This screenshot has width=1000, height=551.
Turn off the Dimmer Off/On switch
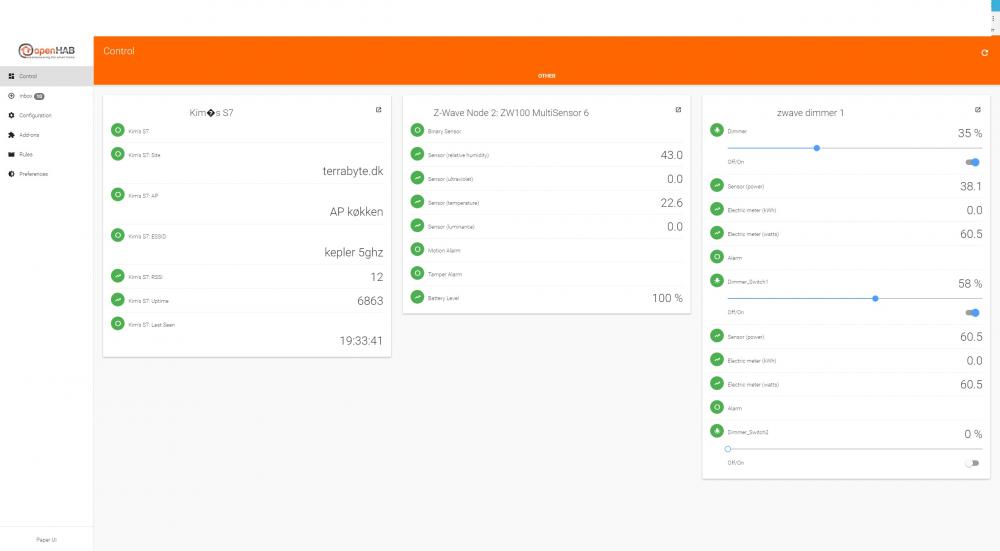coord(972,162)
